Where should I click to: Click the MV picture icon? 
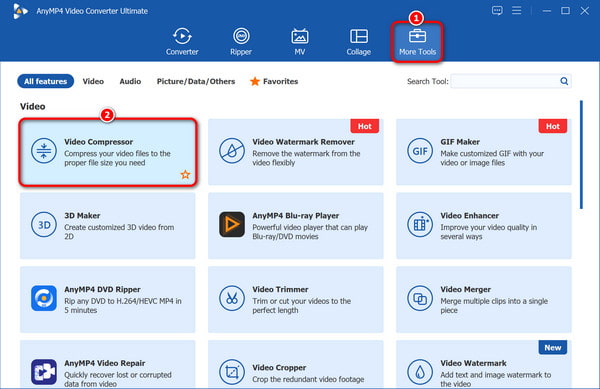pyautogui.click(x=300, y=36)
